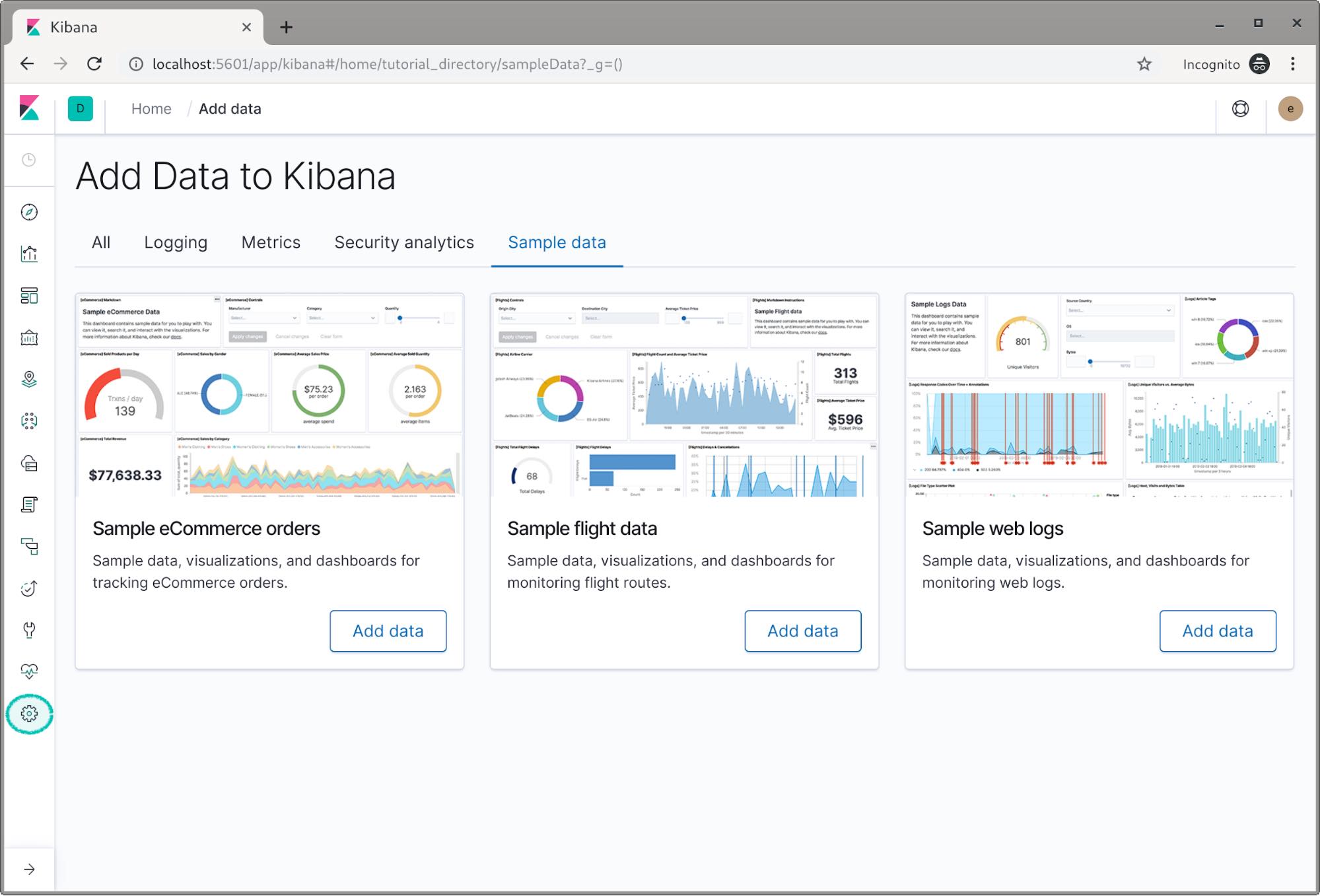The height and width of the screenshot is (896, 1320).
Task: Select the Visualize Library icon in sidebar
Action: click(29, 254)
